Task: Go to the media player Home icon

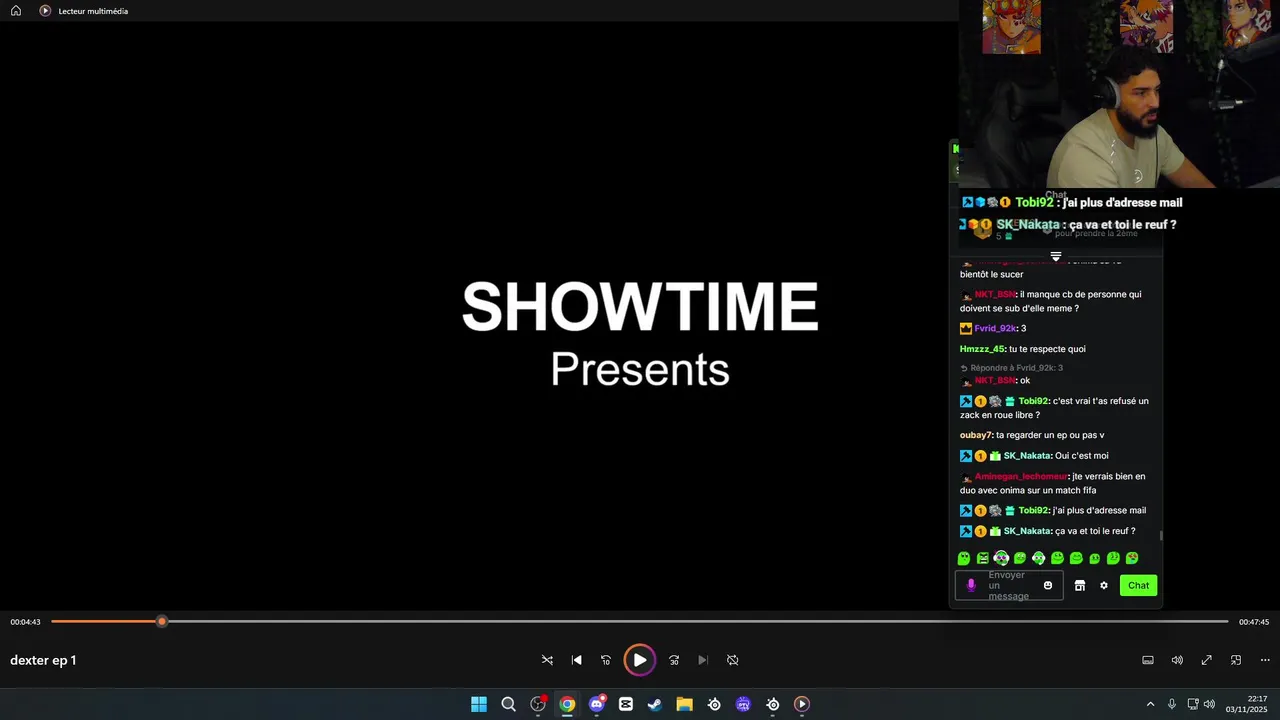Action: (x=16, y=11)
